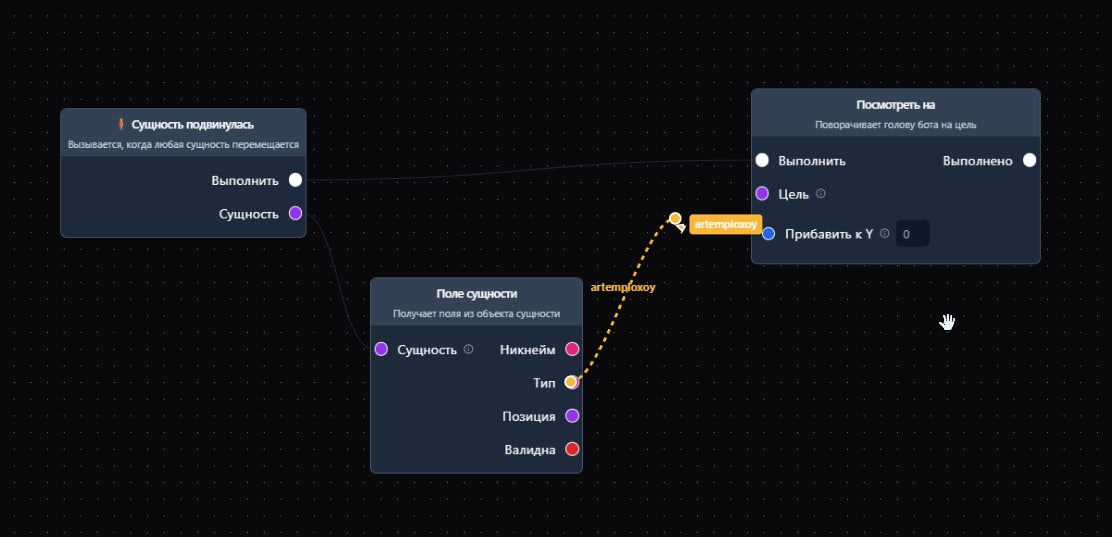Screen dimensions: 1112x537
Task: Click the pink Никнейм output pin
Action: (572, 349)
